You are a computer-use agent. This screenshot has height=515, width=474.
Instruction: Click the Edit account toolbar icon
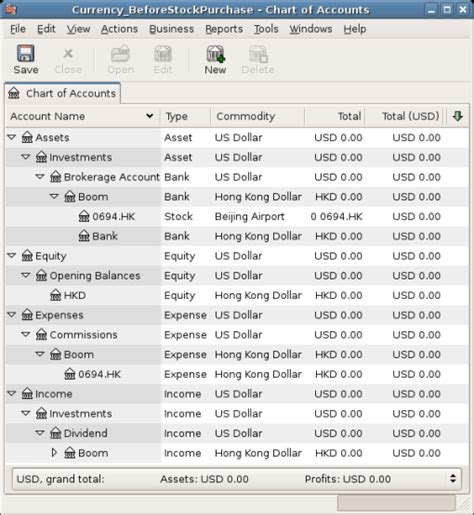point(163,54)
